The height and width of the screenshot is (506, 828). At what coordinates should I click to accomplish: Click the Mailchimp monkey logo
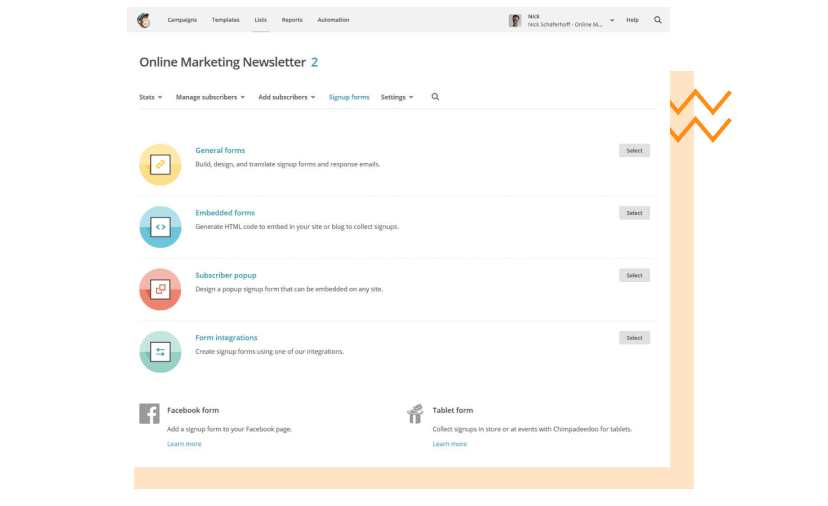pos(144,20)
